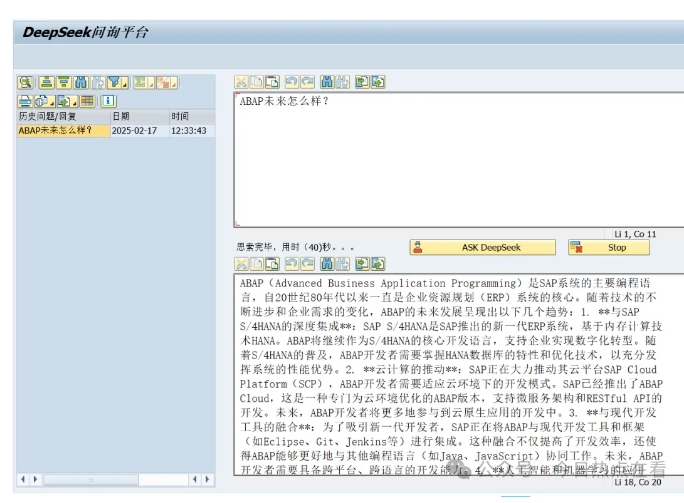Redo in the question editor toolbar

[x=307, y=82]
